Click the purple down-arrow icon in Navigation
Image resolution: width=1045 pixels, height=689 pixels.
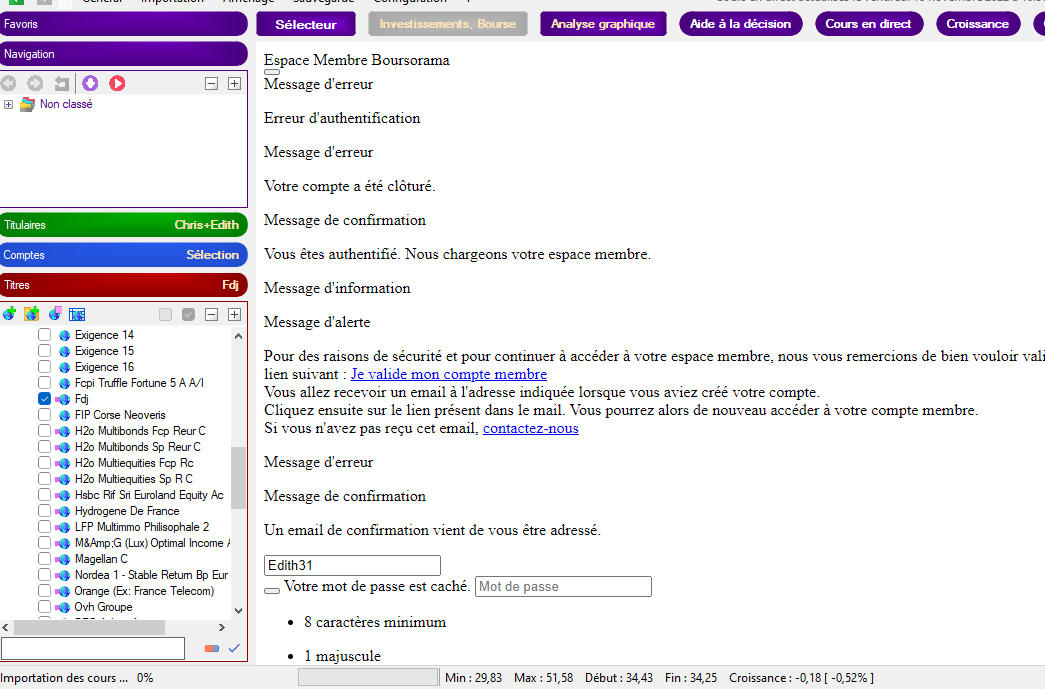[x=90, y=83]
